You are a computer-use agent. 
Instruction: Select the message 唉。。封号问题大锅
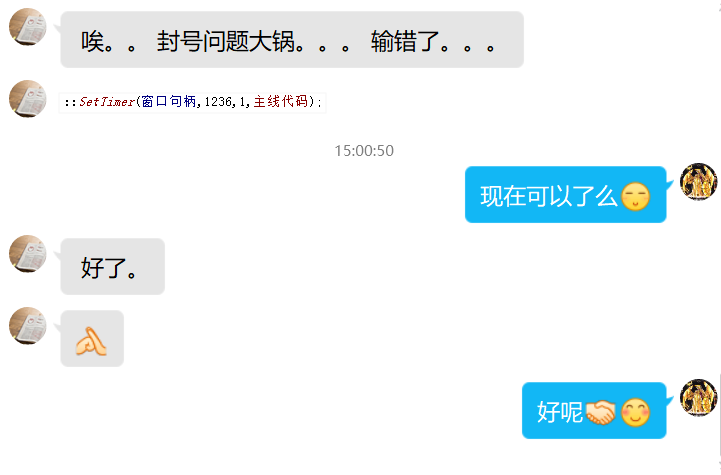(292, 40)
